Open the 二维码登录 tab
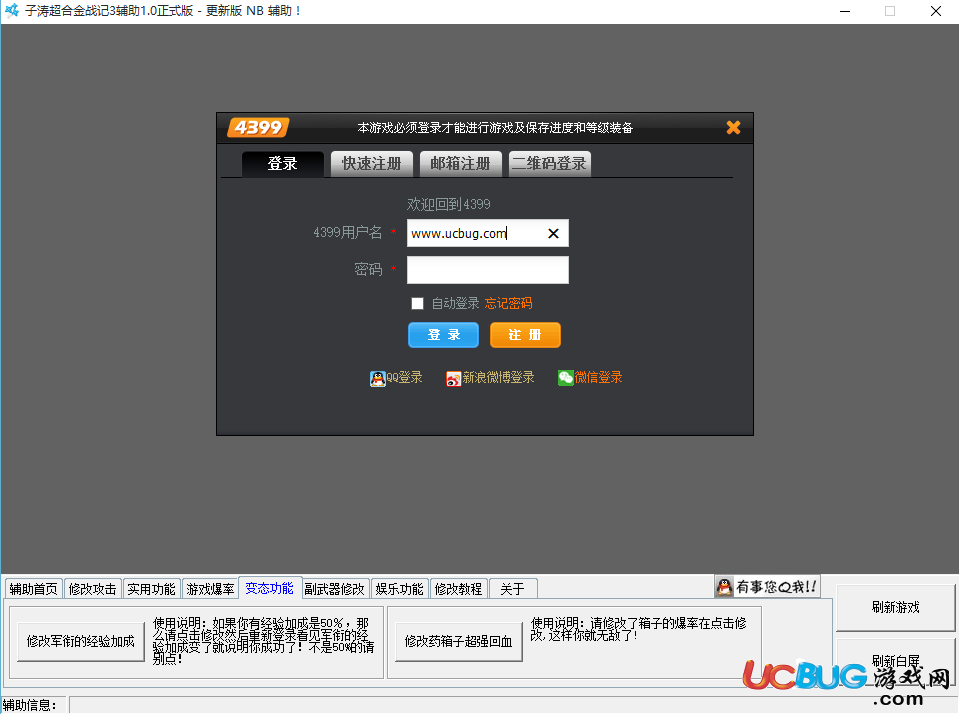 click(550, 163)
